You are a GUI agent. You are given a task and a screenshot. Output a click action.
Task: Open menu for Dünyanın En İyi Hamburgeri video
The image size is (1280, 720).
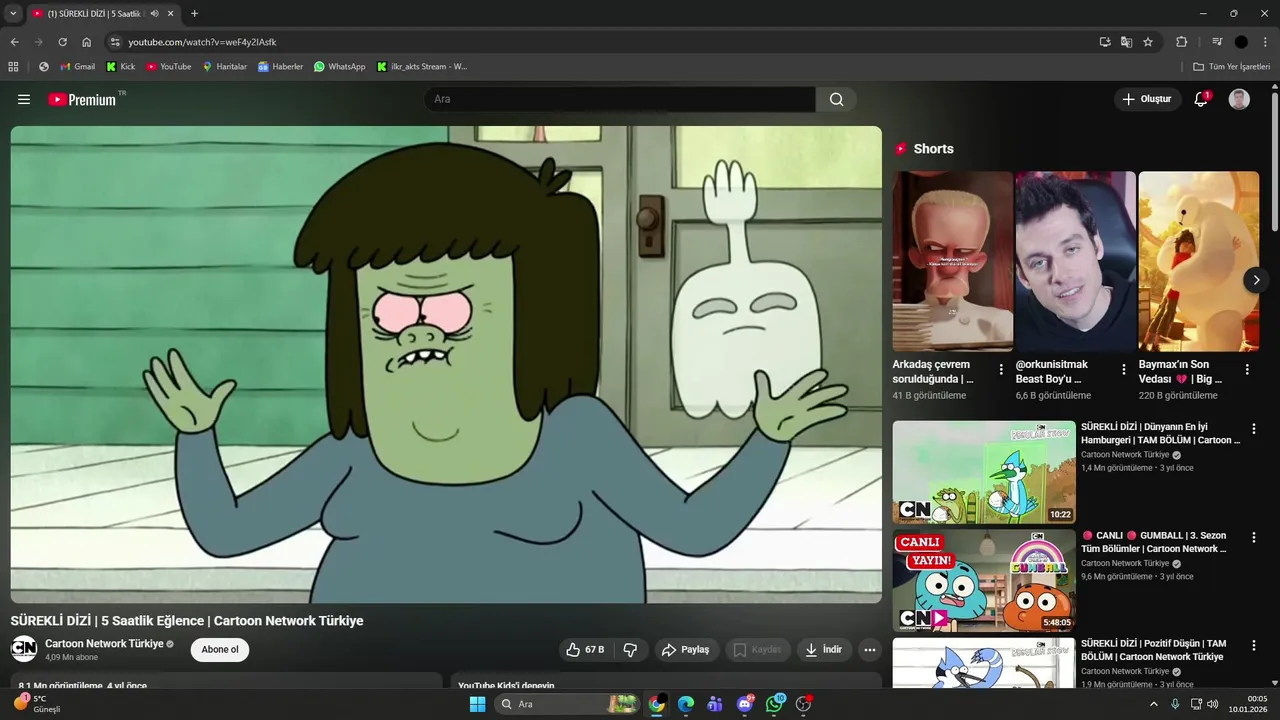click(1254, 429)
